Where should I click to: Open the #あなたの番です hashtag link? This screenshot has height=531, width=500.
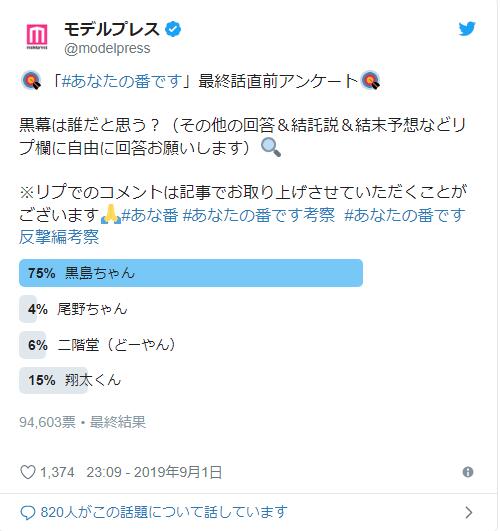pos(122,81)
